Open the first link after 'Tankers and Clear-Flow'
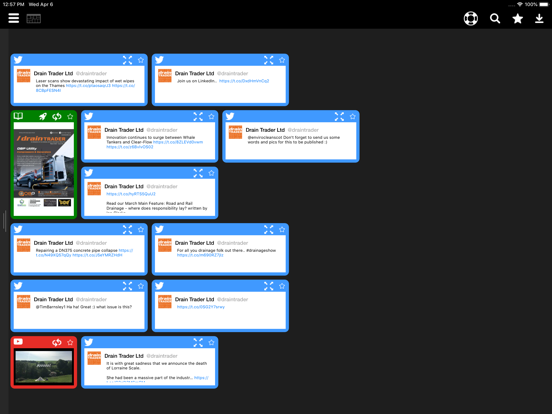This screenshot has height=414, width=552. pos(178,142)
